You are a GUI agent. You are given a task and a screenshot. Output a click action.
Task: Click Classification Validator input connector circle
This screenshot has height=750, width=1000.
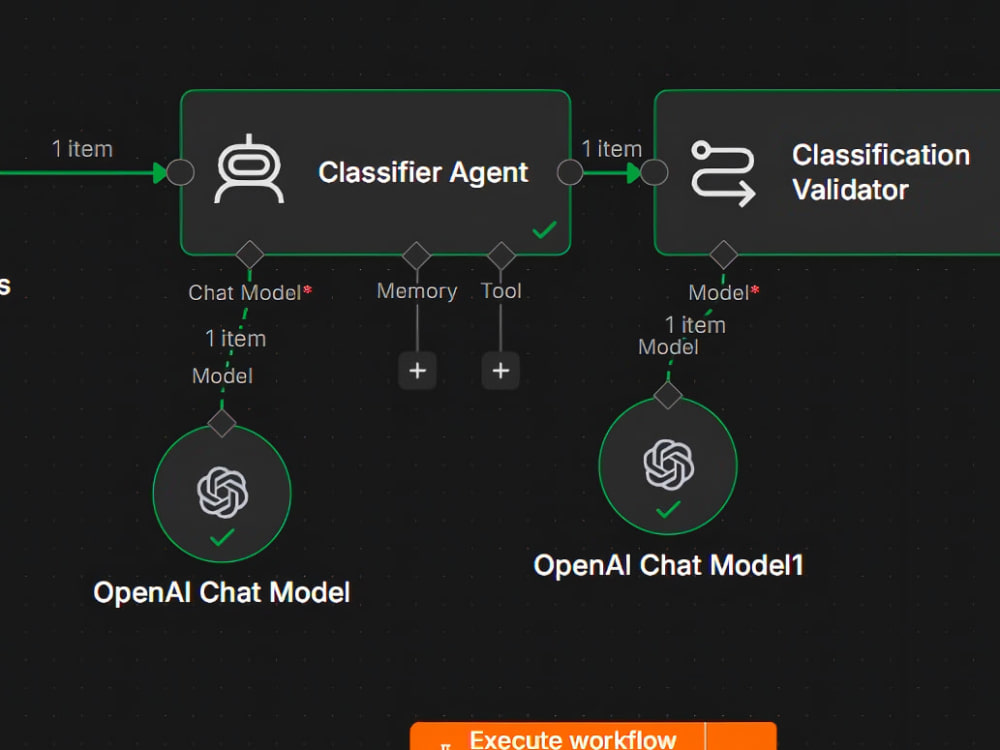click(x=654, y=172)
